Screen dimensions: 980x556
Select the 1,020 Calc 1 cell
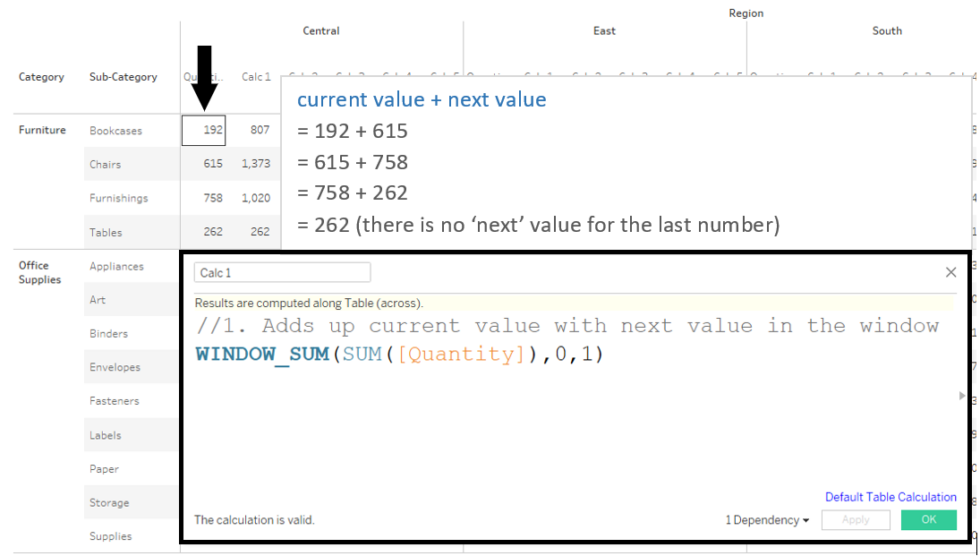256,198
